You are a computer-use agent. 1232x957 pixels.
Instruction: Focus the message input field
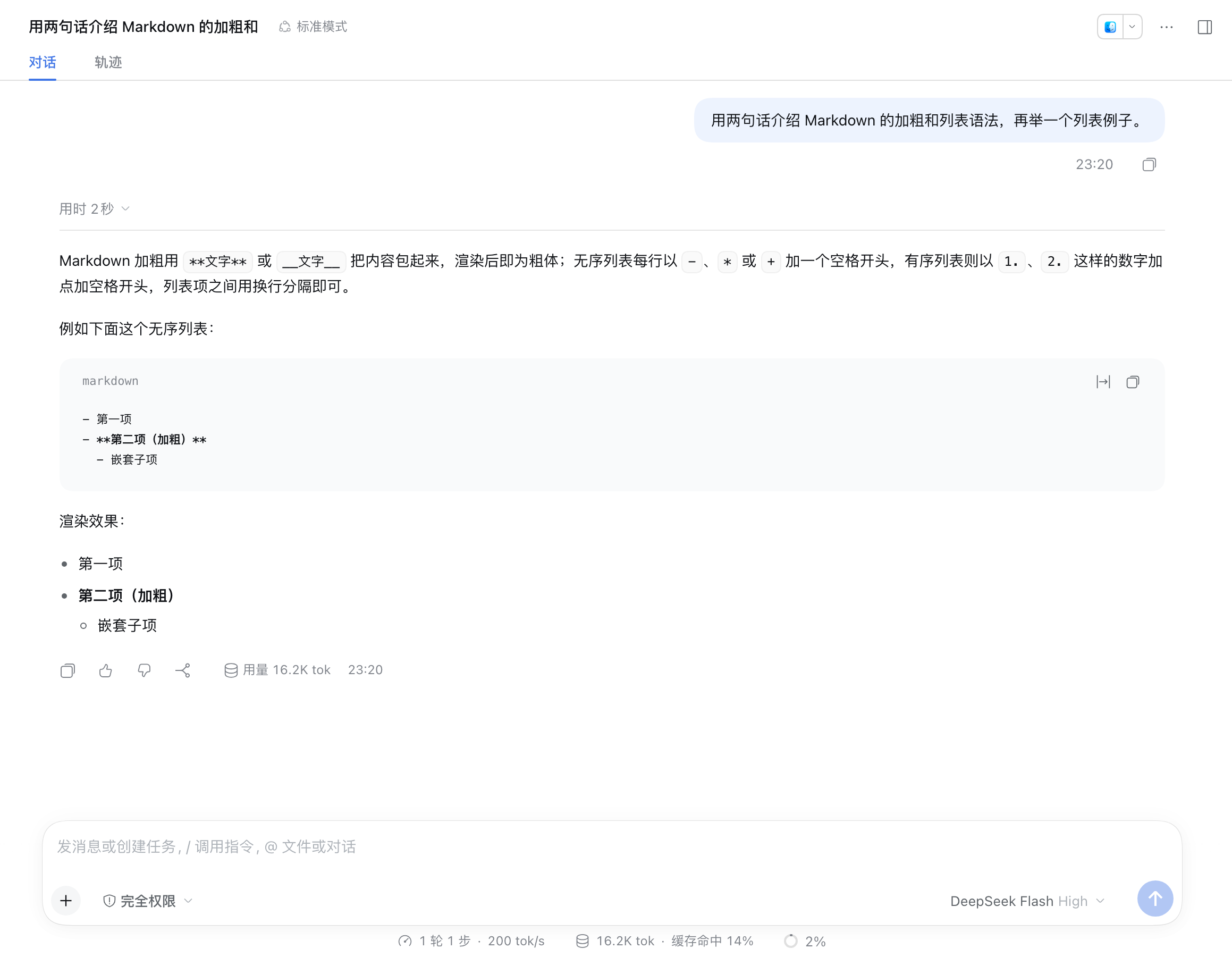click(x=612, y=847)
